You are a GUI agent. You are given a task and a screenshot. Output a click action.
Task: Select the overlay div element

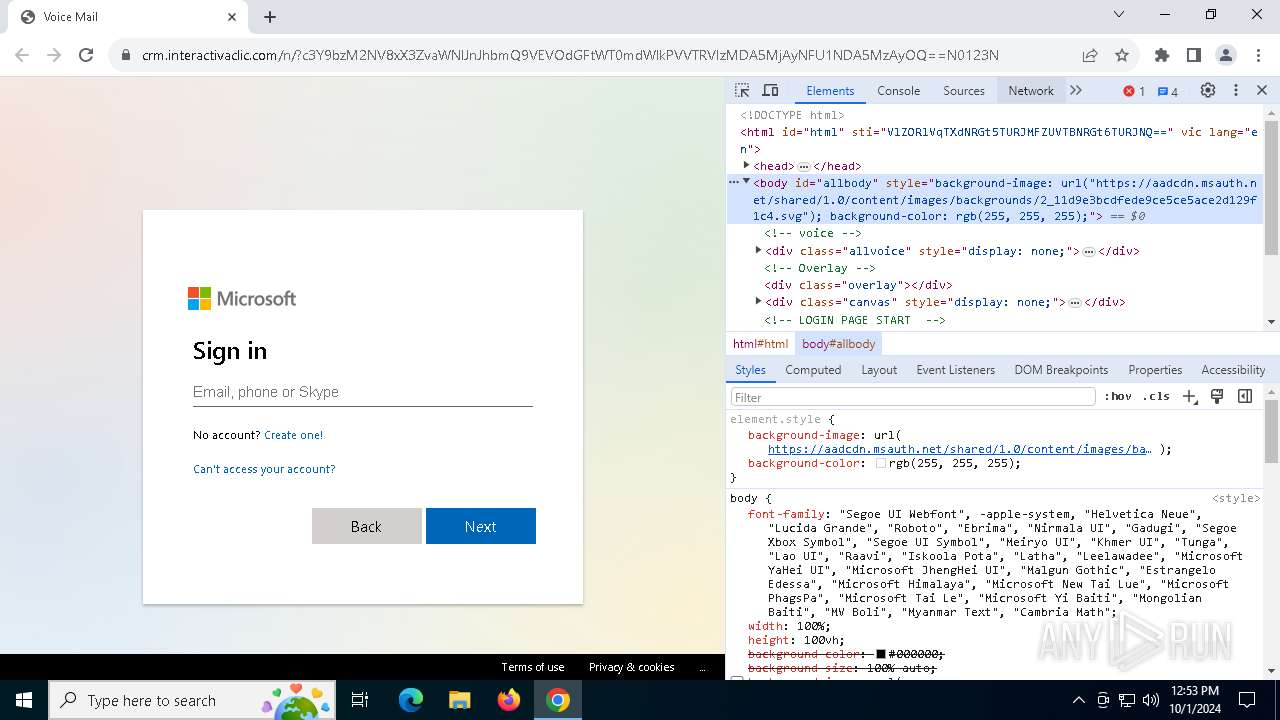click(858, 285)
